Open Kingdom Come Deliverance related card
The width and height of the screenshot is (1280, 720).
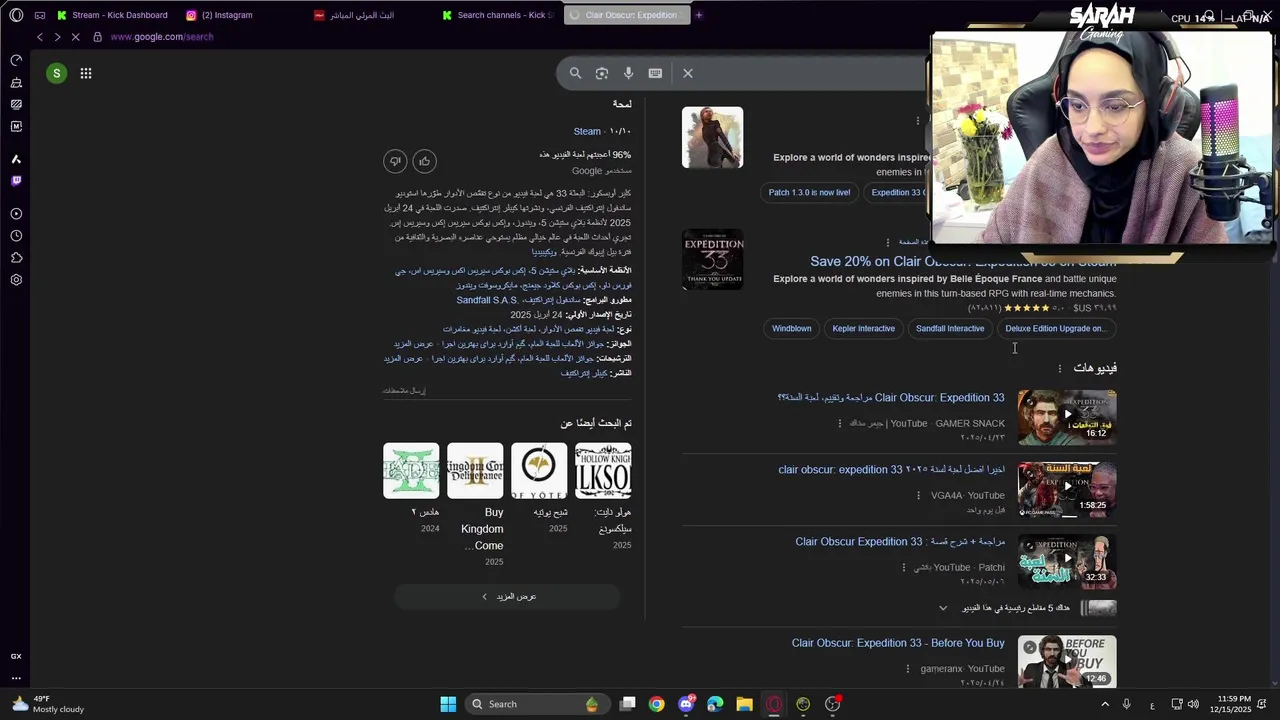tap(475, 505)
